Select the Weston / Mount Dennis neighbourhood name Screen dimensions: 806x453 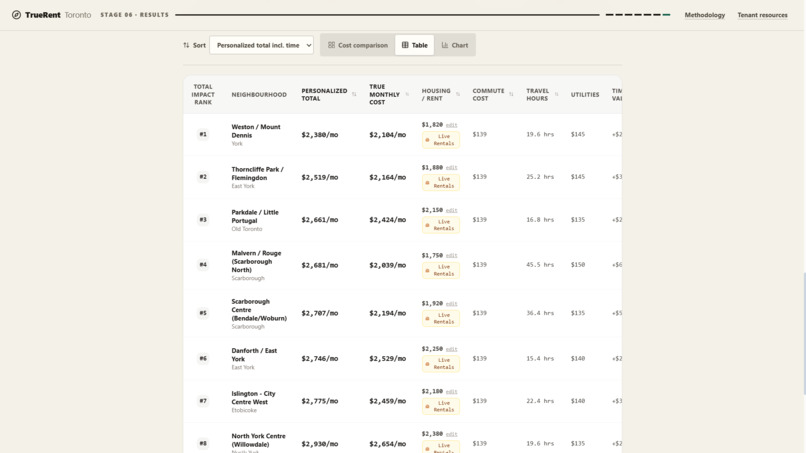[x=255, y=131]
